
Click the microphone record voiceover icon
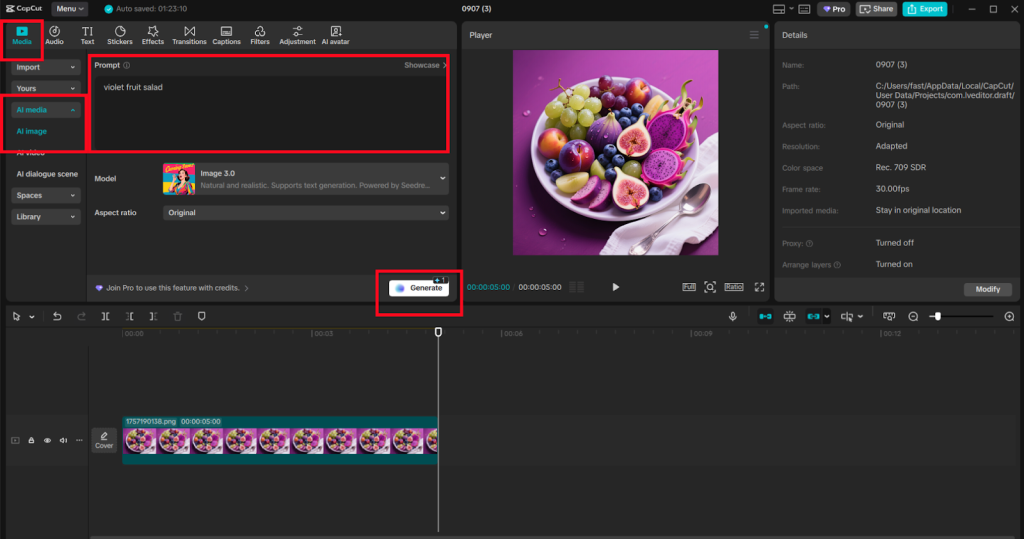pyautogui.click(x=733, y=316)
